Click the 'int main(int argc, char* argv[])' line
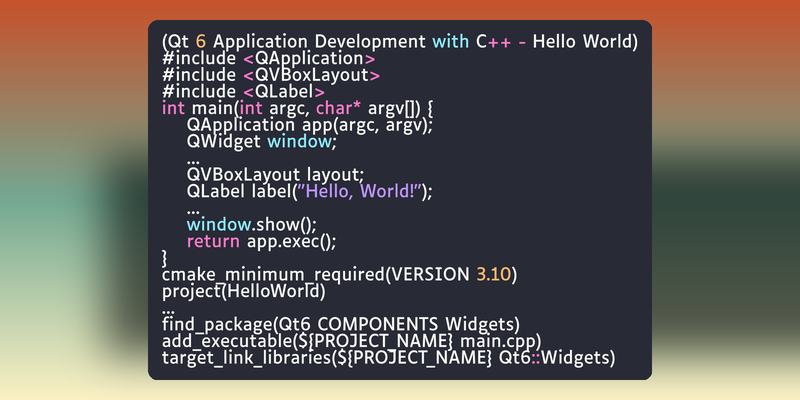This screenshot has height=400, width=800. (297, 109)
